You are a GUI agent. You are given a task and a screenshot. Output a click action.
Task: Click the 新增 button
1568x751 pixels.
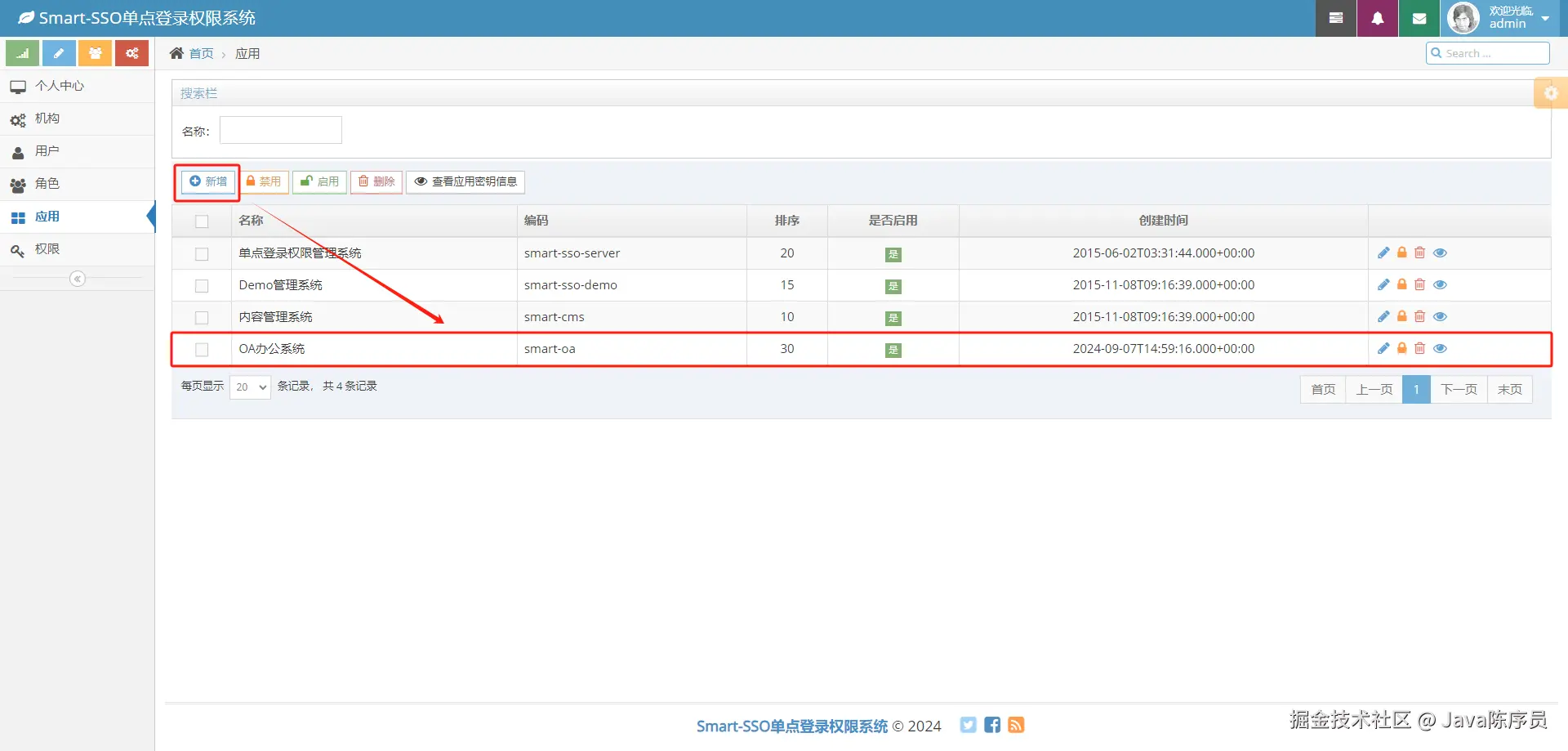pyautogui.click(x=208, y=181)
